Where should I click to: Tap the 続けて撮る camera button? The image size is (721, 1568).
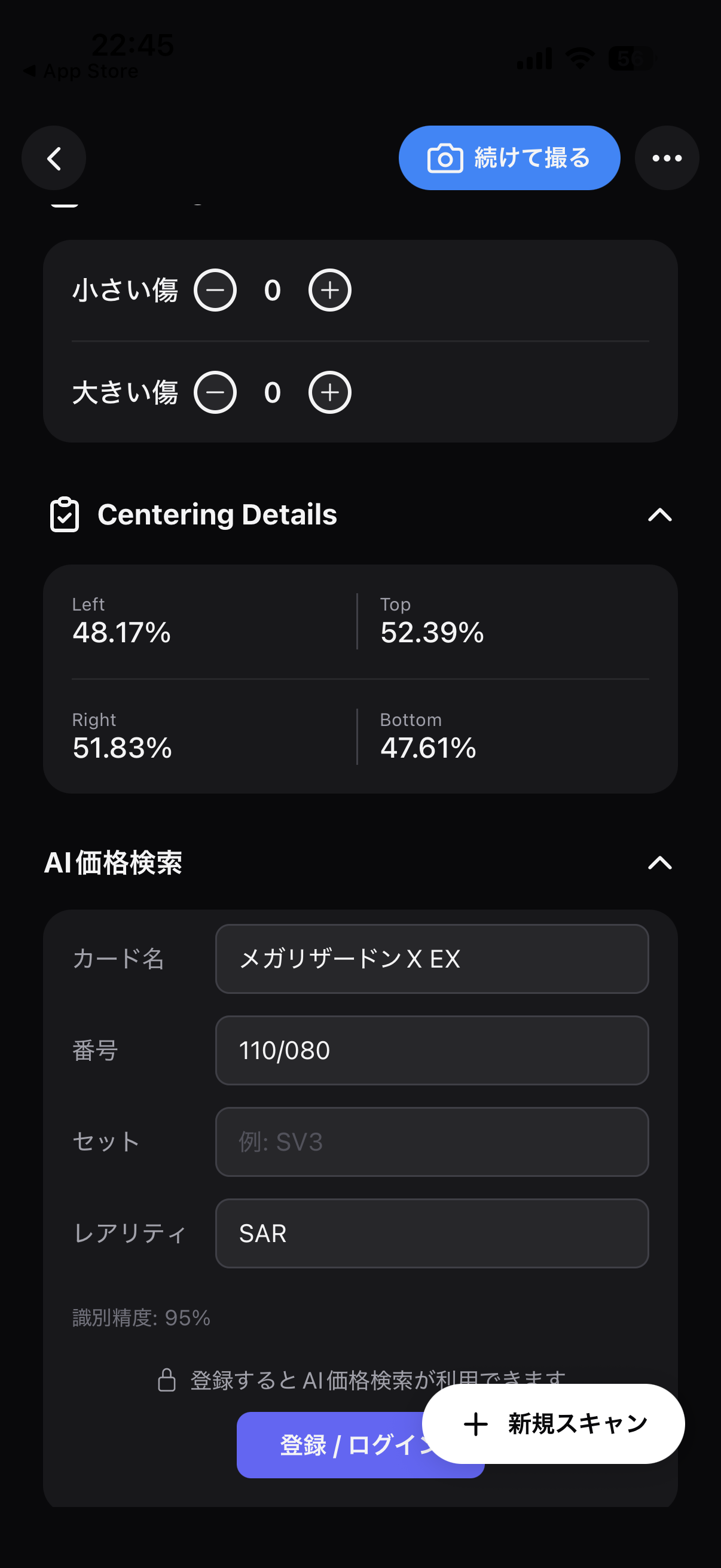click(x=509, y=158)
